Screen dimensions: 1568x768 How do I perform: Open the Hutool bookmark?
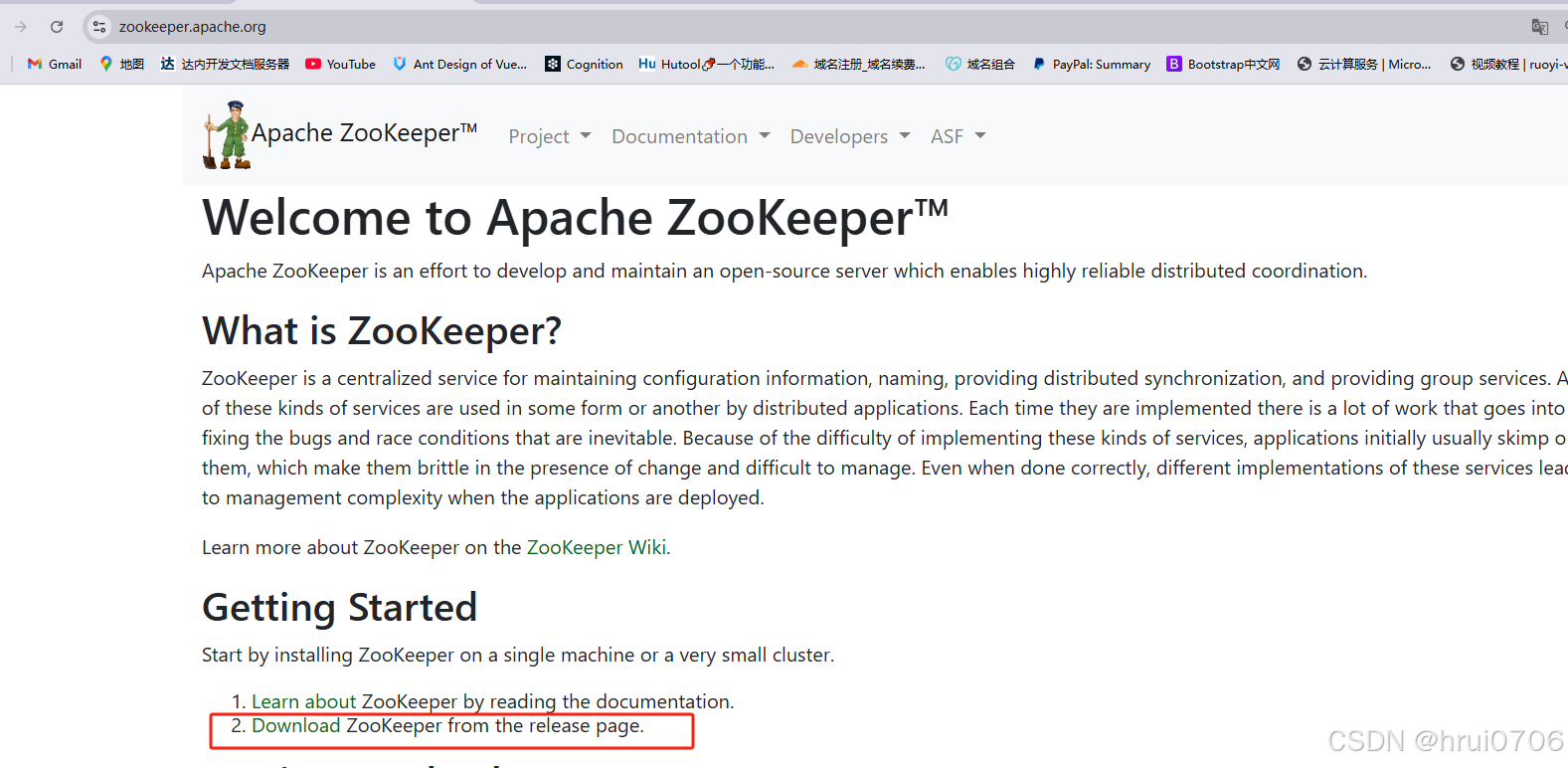tap(707, 64)
